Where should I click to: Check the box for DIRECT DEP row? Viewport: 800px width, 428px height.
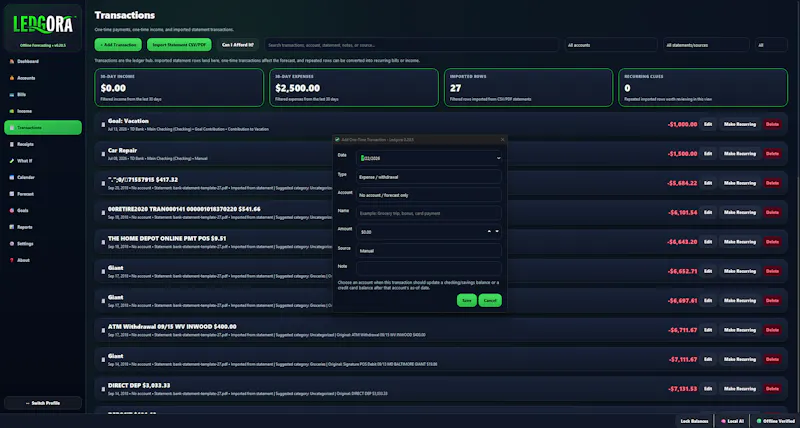coord(103,389)
